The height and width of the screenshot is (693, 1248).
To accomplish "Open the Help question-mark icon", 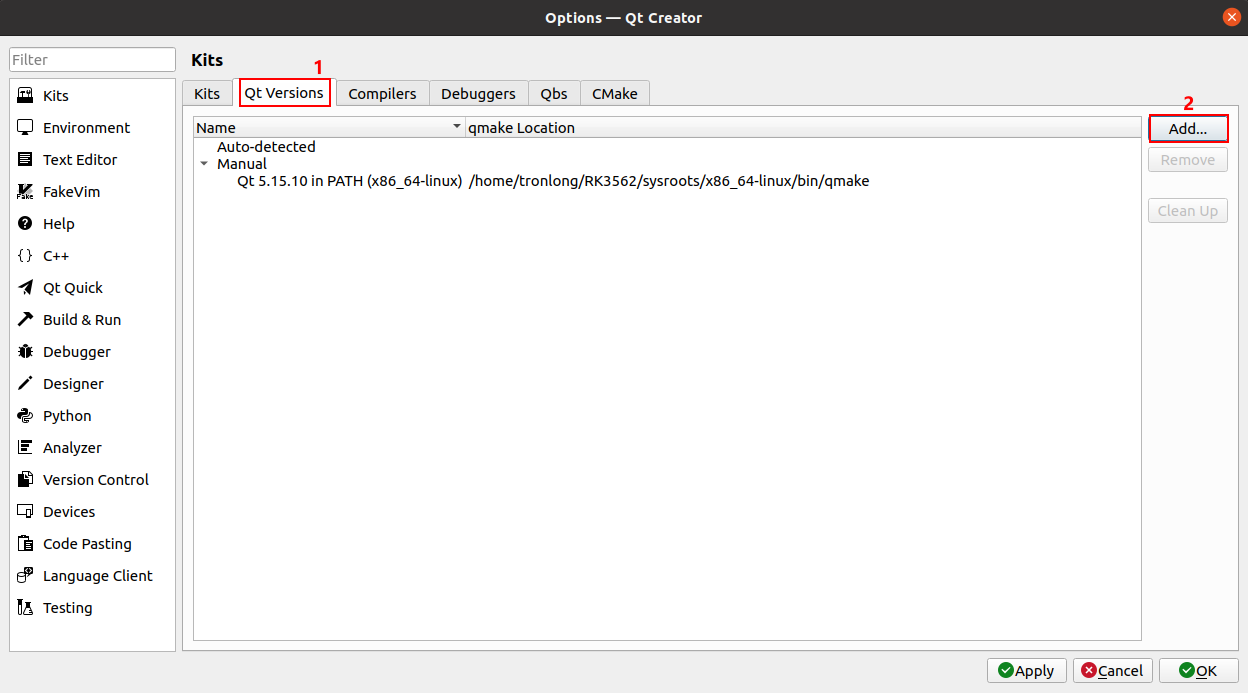I will [25, 224].
